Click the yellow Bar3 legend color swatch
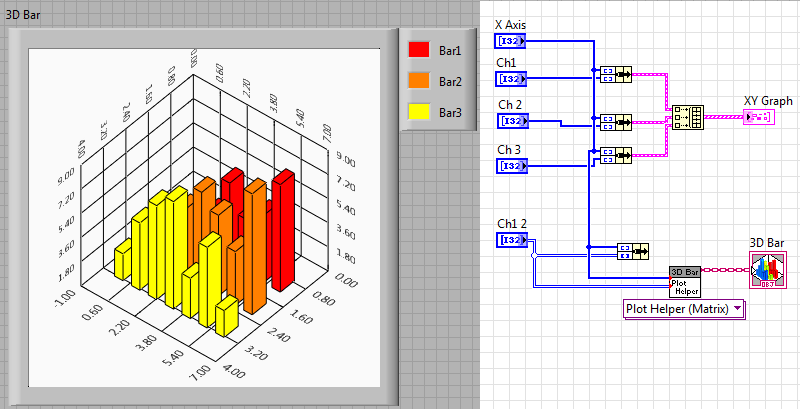The height and width of the screenshot is (409, 800). pyautogui.click(x=419, y=111)
